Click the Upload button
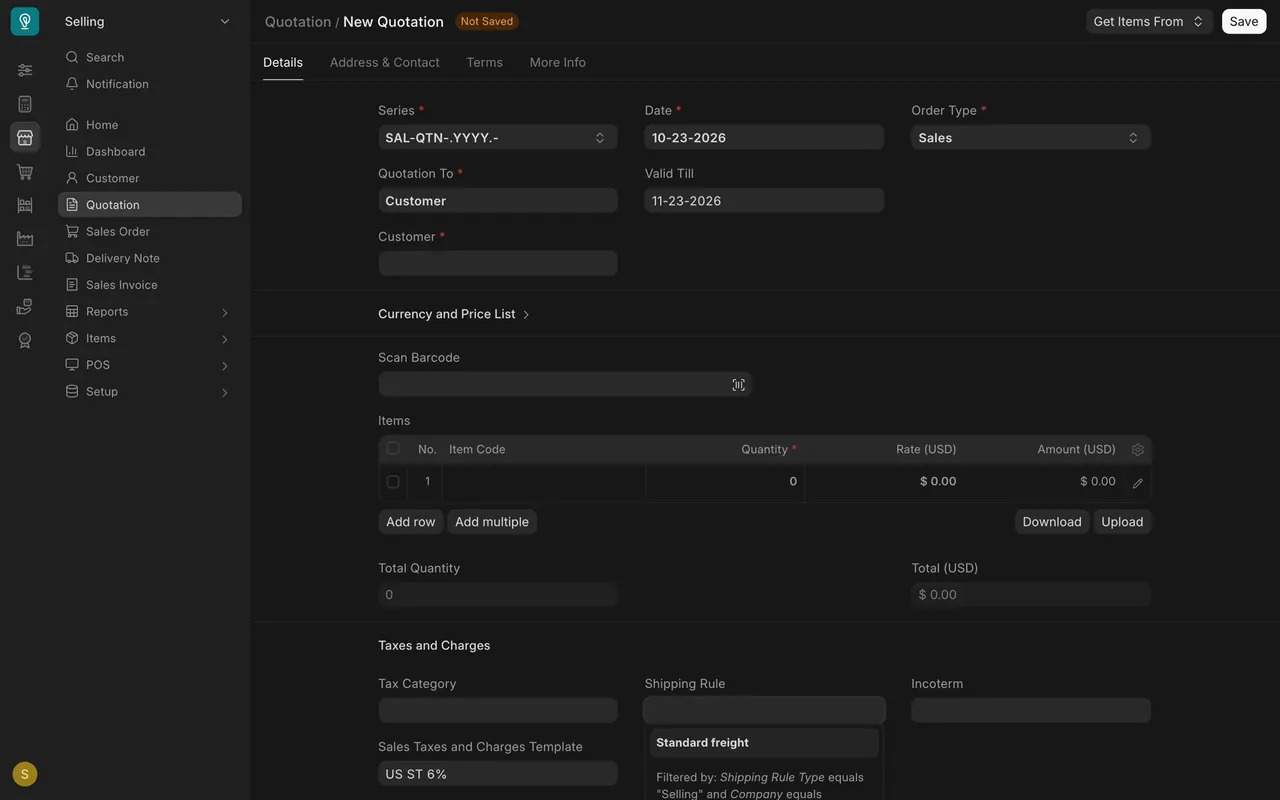1280x800 pixels. 1122,522
